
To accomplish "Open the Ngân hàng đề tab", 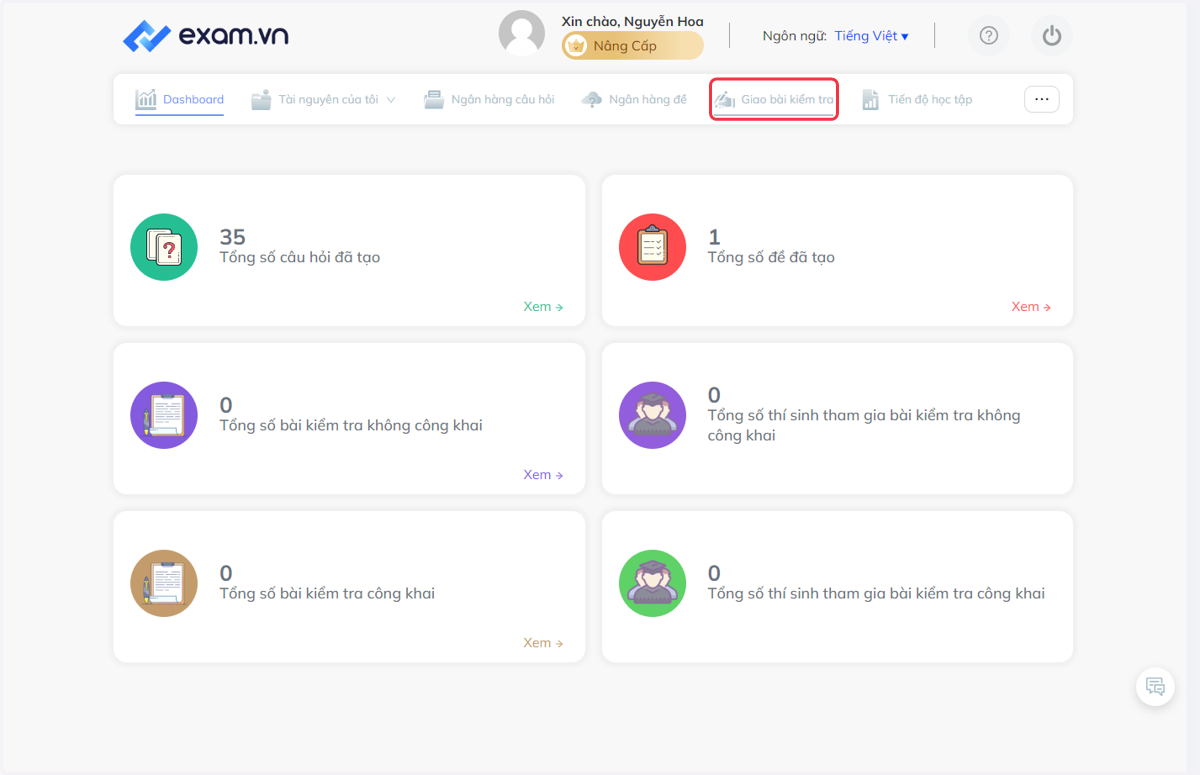I will 634,100.
